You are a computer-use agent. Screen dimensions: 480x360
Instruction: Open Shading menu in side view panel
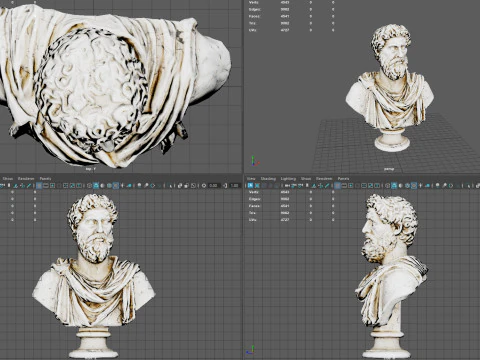click(268, 179)
